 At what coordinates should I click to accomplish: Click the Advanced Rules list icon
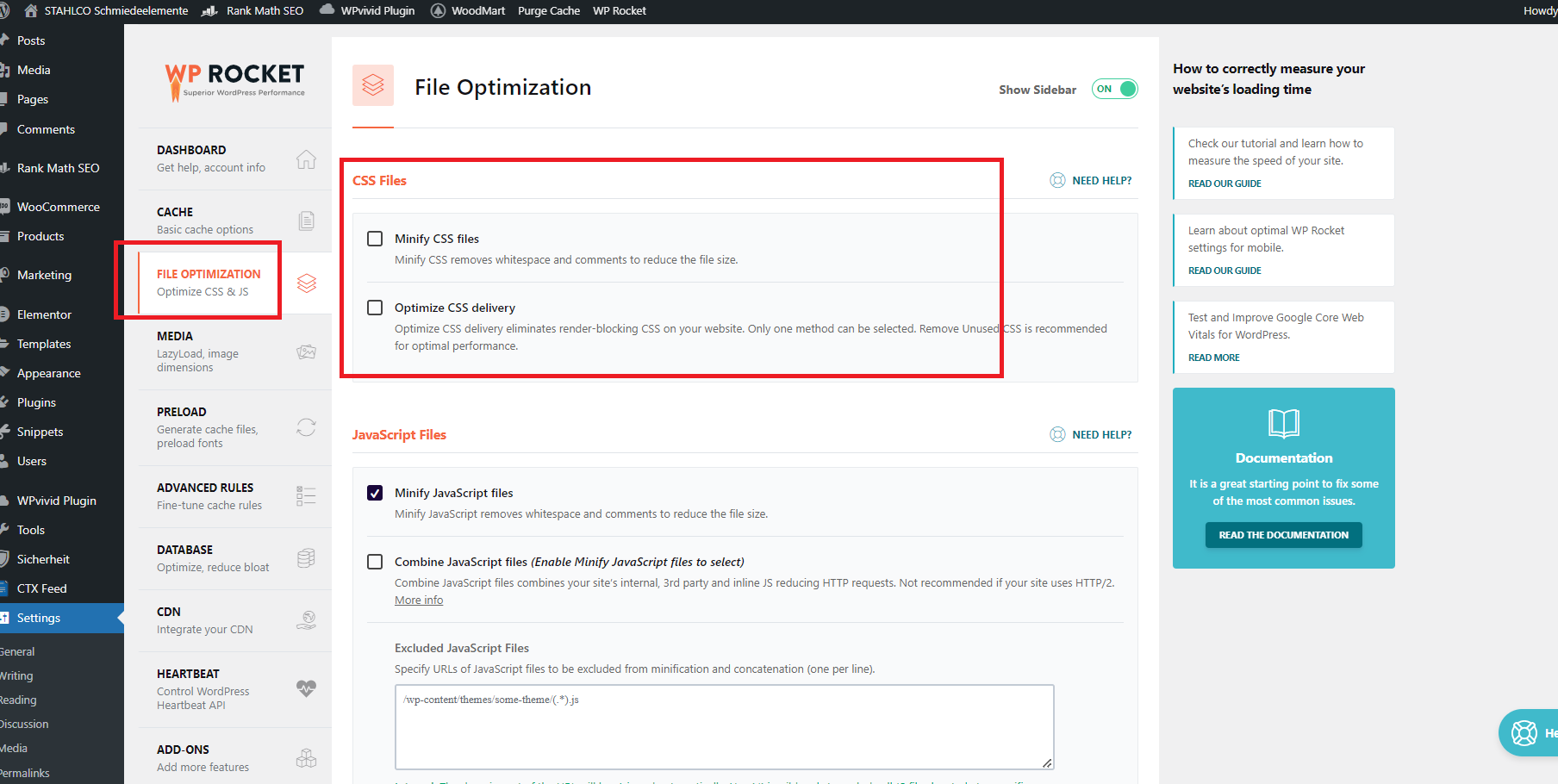306,496
